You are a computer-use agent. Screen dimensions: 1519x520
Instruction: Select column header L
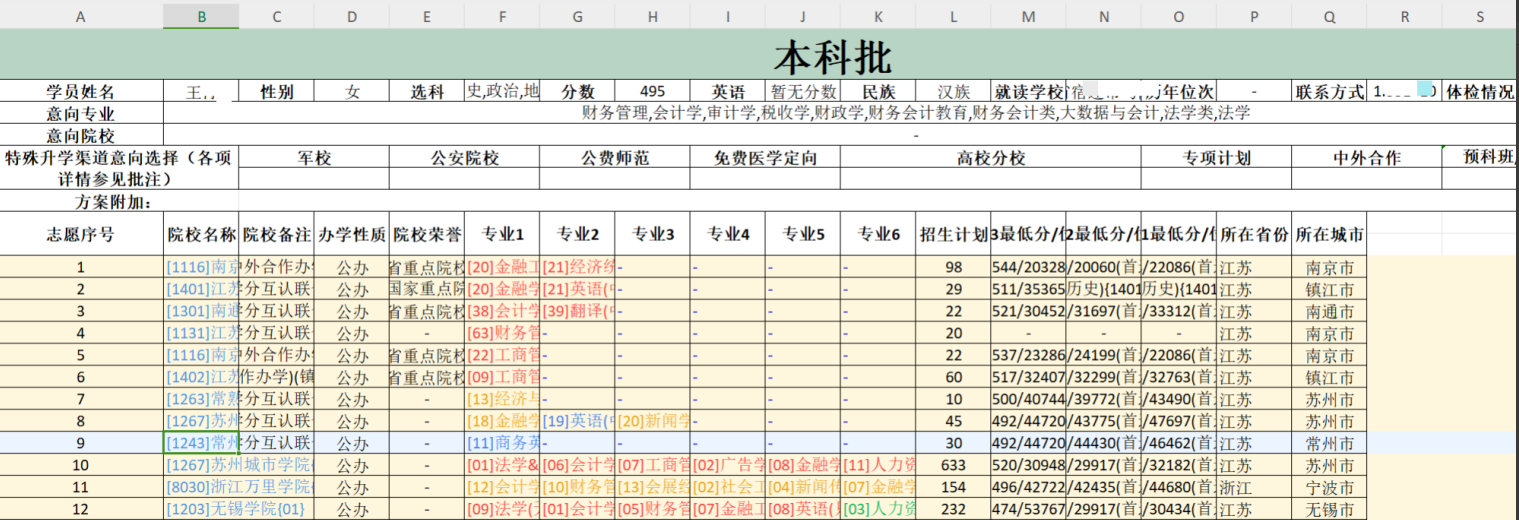pos(953,16)
